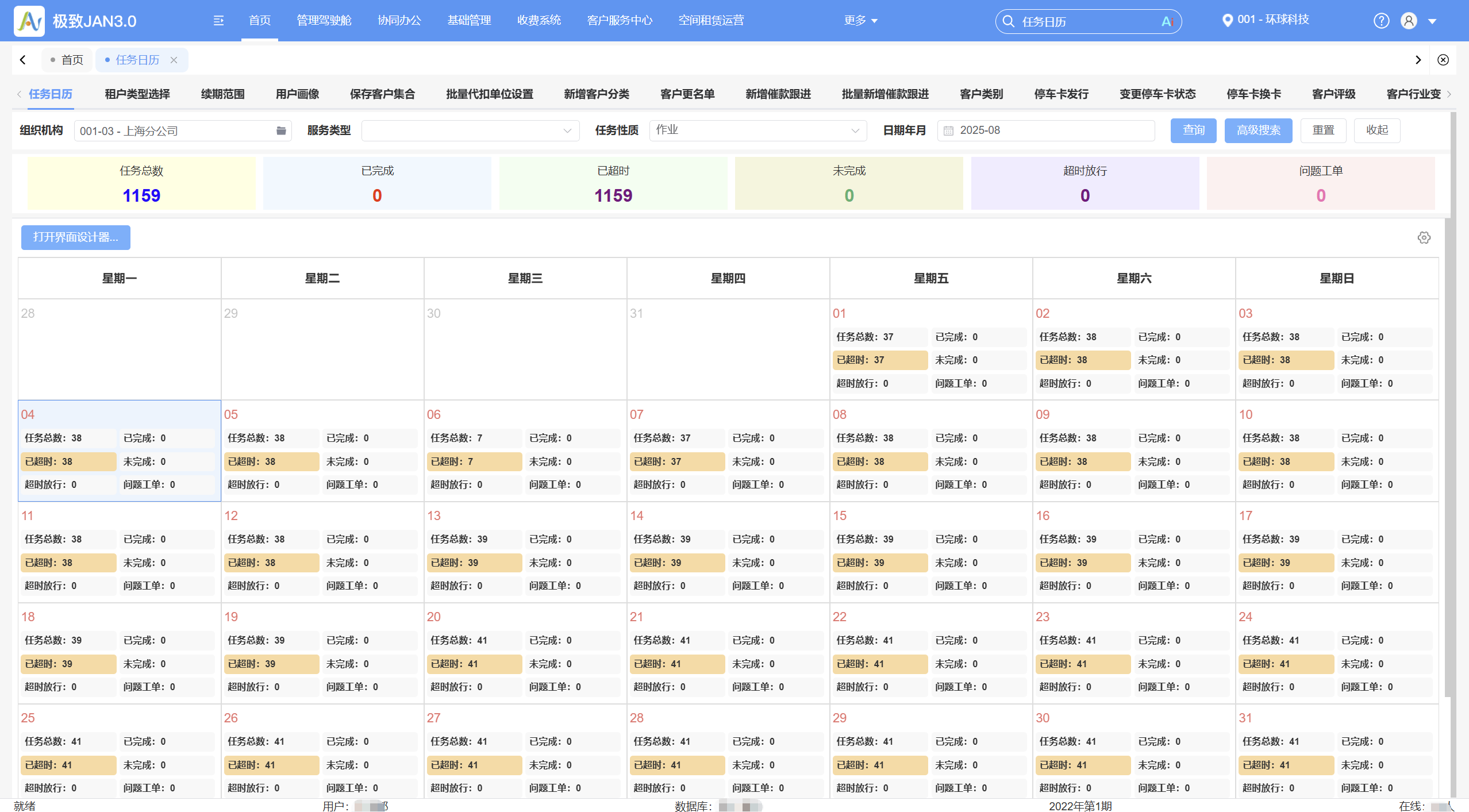Click 已超时: 7 on day 06
1469x812 pixels.
click(475, 462)
